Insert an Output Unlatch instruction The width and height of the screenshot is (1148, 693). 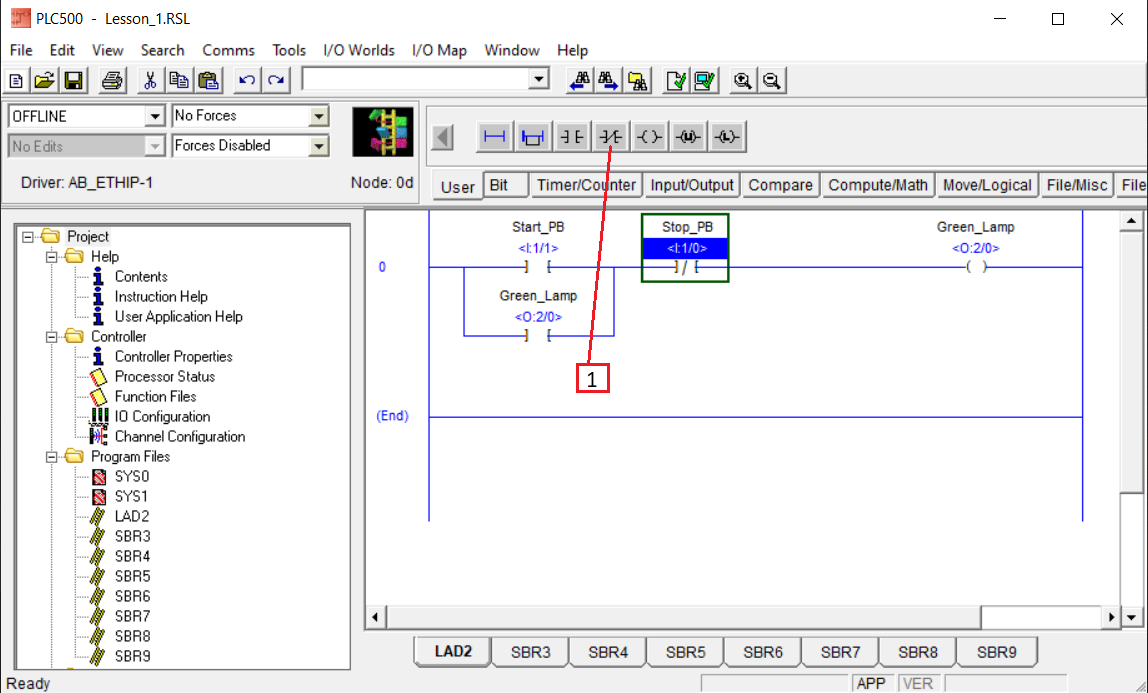(688, 137)
